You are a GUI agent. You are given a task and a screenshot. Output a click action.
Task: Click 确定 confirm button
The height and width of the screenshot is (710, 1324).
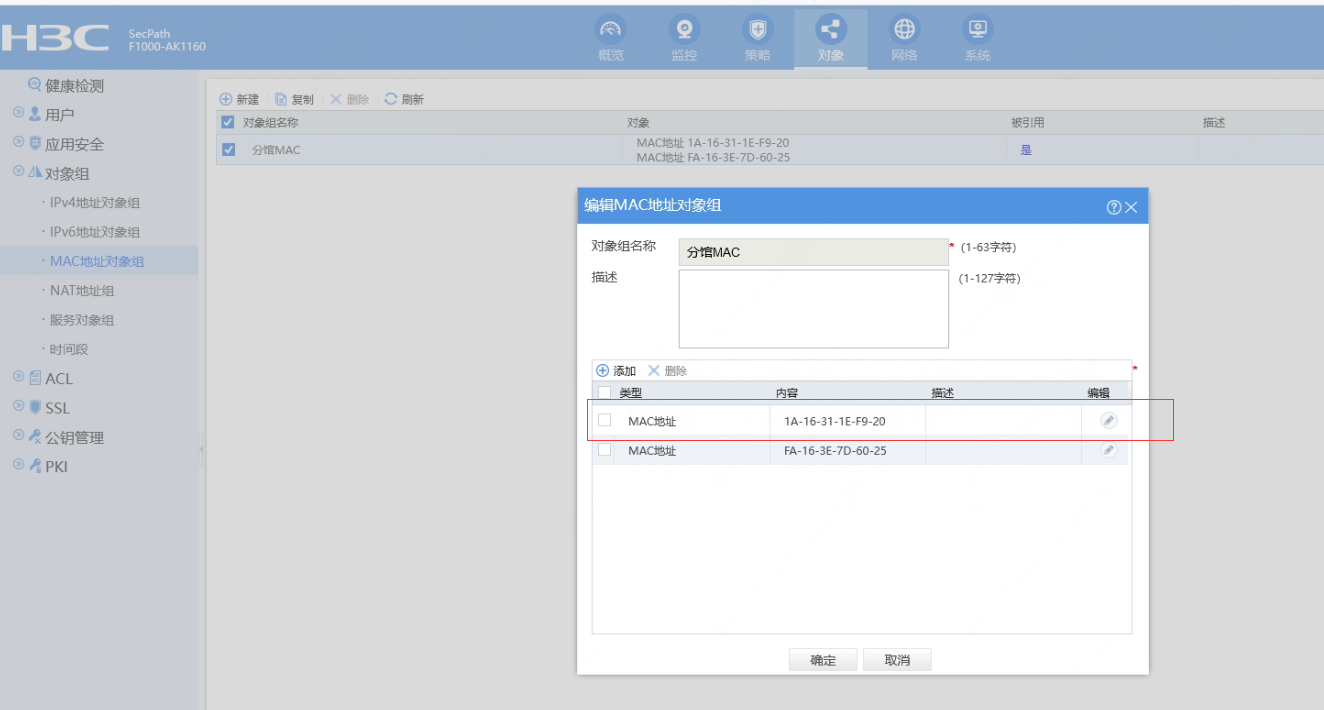[823, 660]
